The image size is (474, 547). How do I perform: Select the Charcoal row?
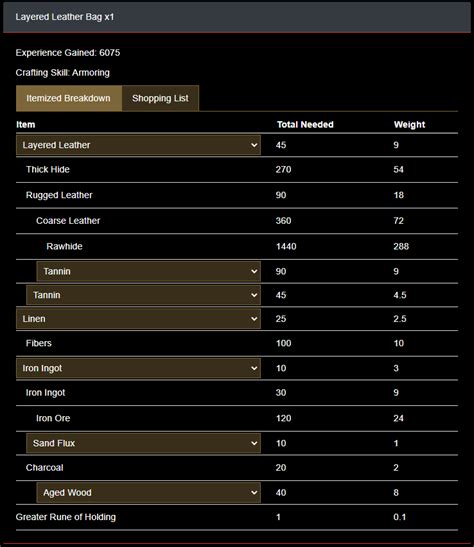[x=237, y=468]
